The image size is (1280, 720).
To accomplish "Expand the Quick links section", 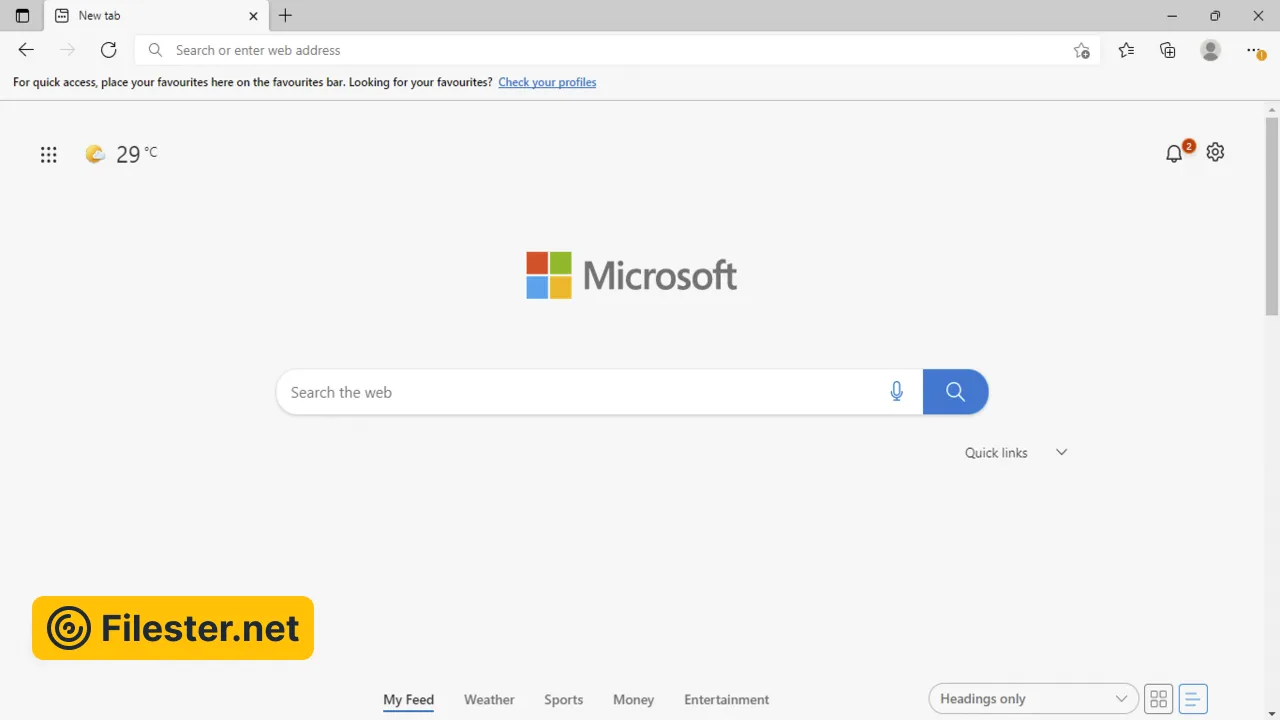I will click(x=1061, y=452).
